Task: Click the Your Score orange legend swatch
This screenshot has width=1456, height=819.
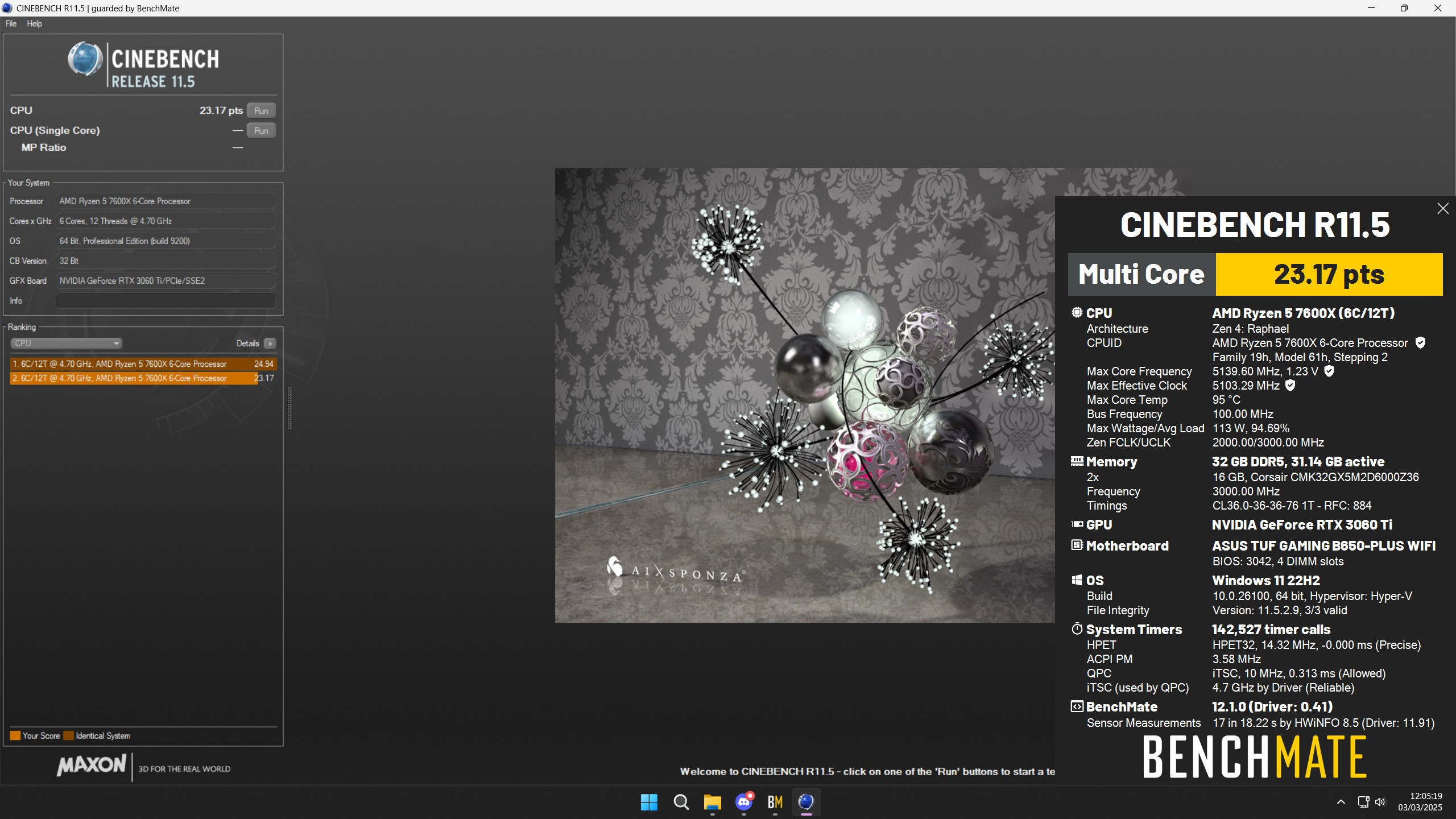Action: [x=15, y=735]
